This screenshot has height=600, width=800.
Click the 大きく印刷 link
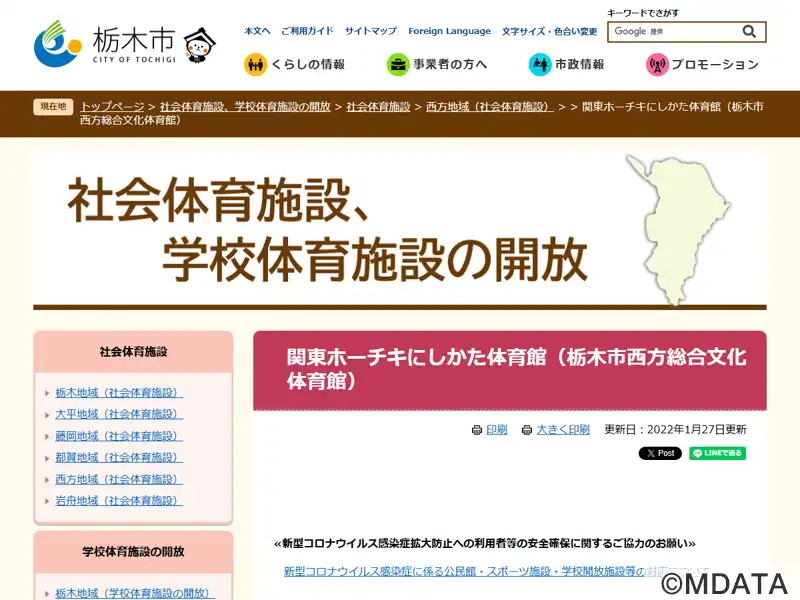(x=563, y=430)
